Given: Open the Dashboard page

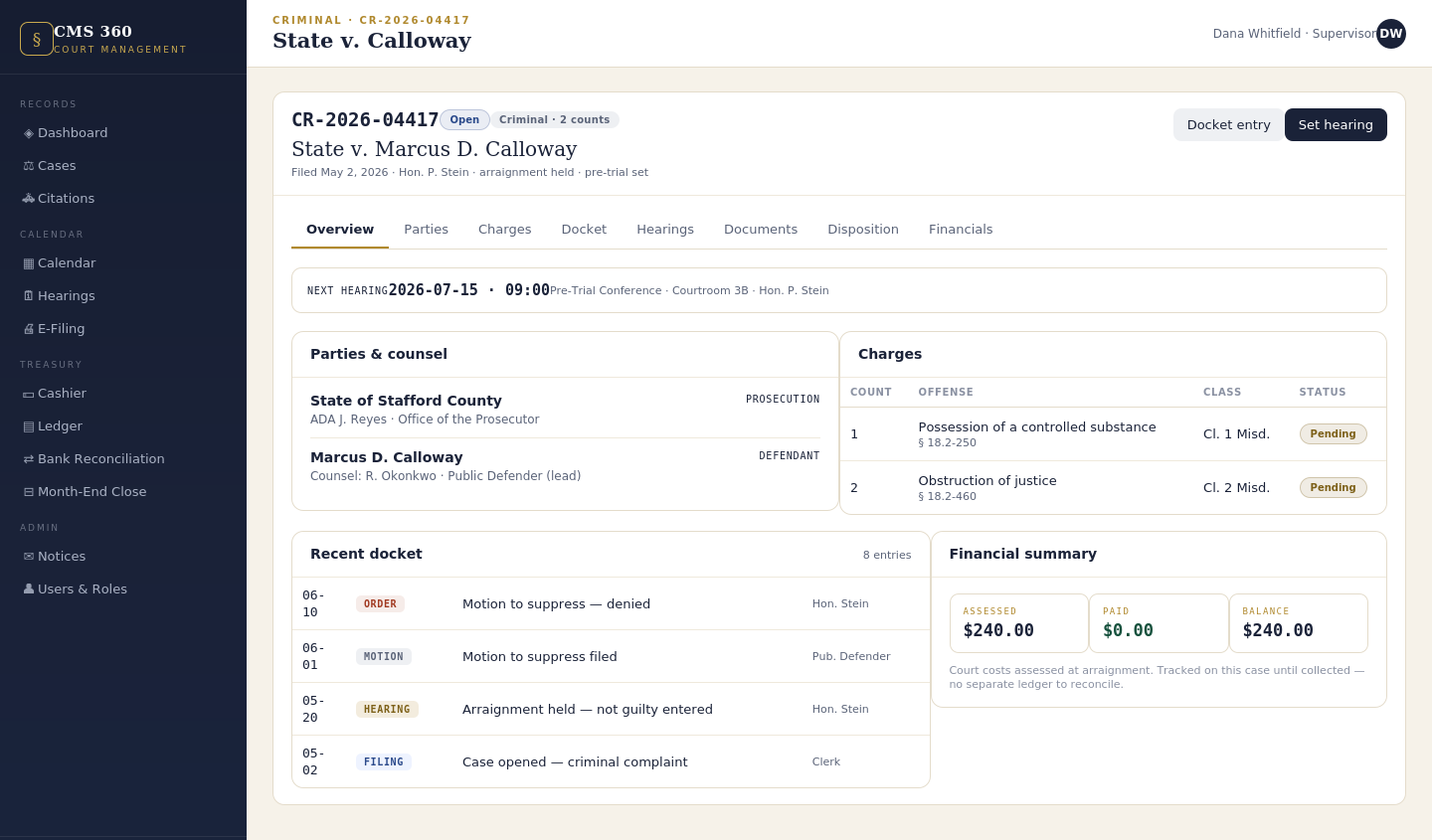Looking at the screenshot, I should click(123, 133).
